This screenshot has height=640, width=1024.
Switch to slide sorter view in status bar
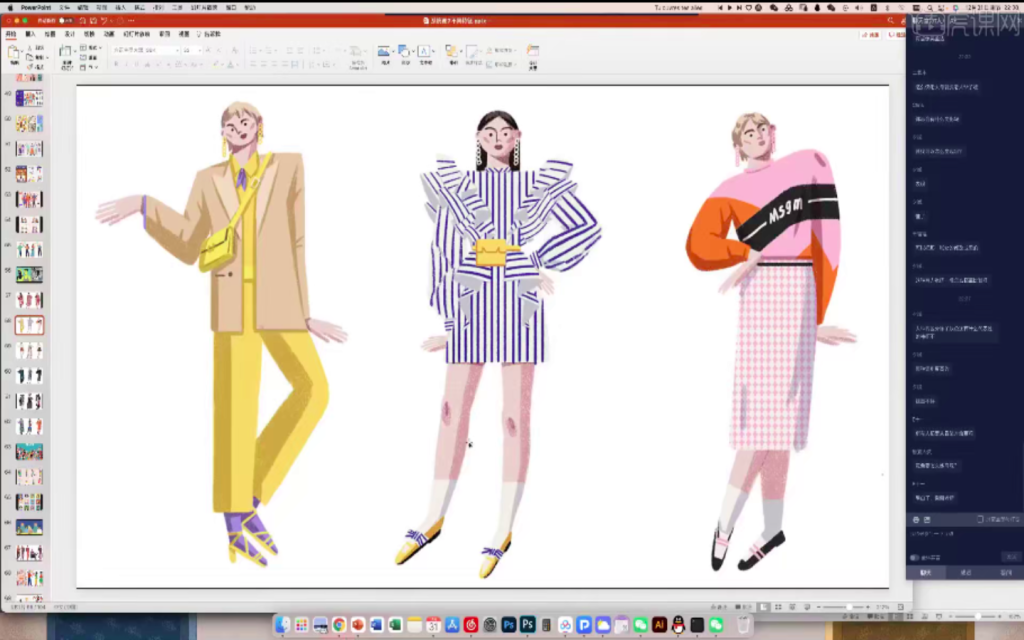778,607
